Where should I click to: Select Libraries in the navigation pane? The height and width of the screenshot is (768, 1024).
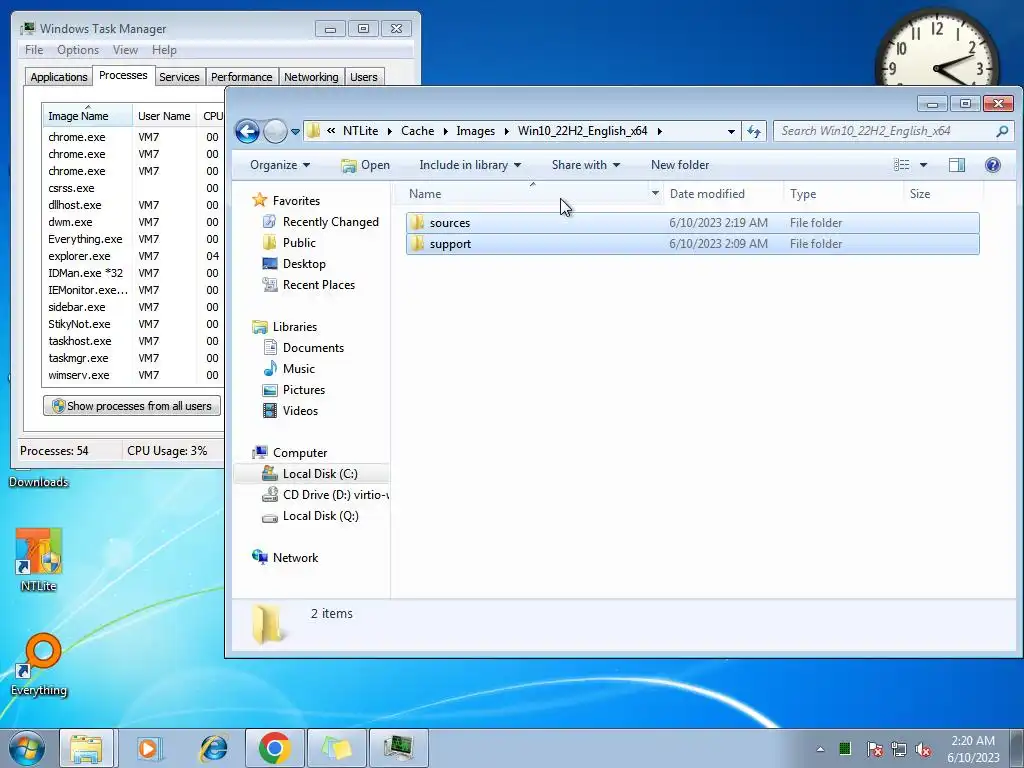tap(295, 327)
